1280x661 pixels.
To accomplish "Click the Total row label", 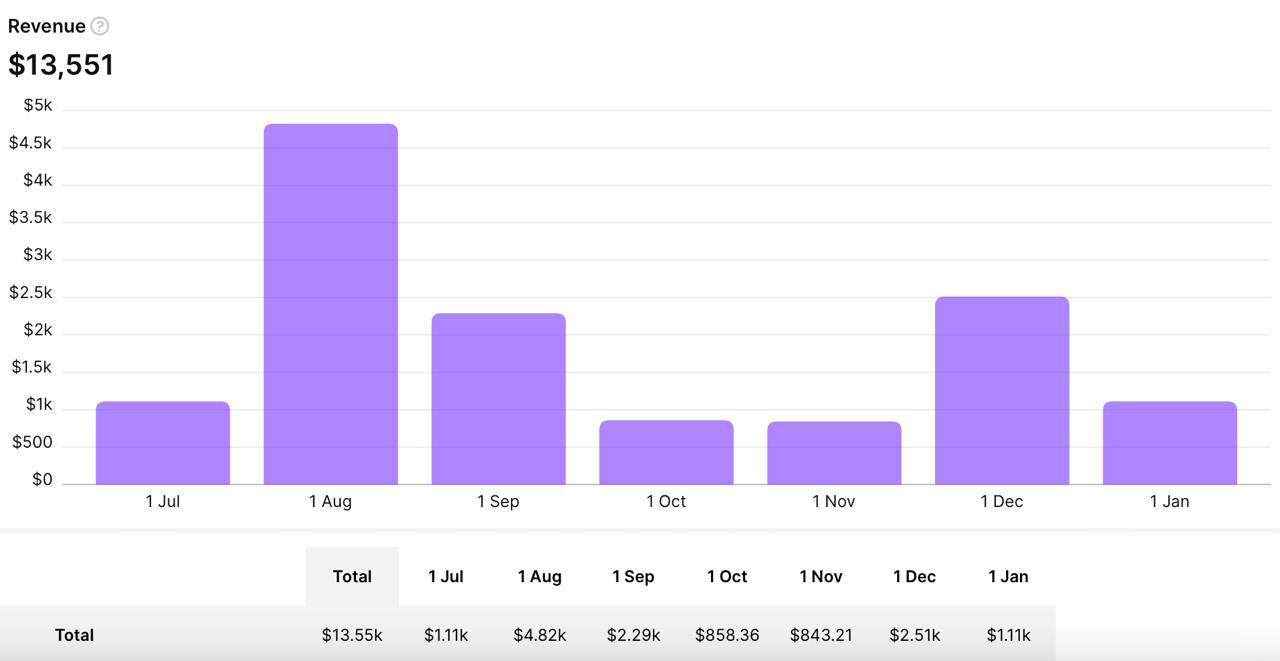I will pos(74,635).
